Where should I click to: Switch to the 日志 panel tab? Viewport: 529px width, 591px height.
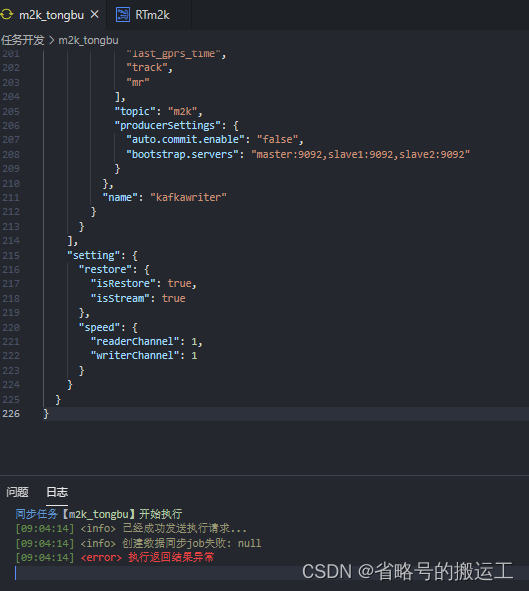coord(57,492)
